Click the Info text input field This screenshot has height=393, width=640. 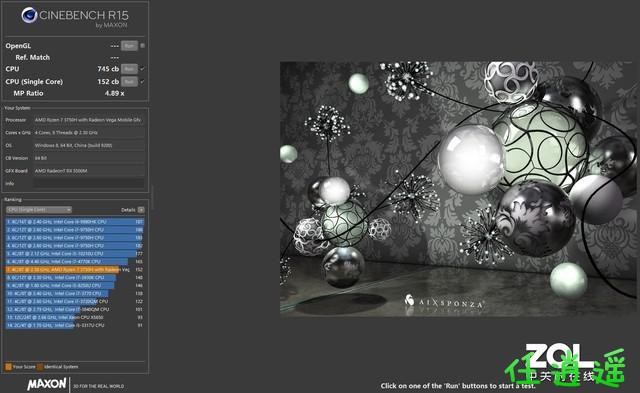pyautogui.click(x=89, y=183)
